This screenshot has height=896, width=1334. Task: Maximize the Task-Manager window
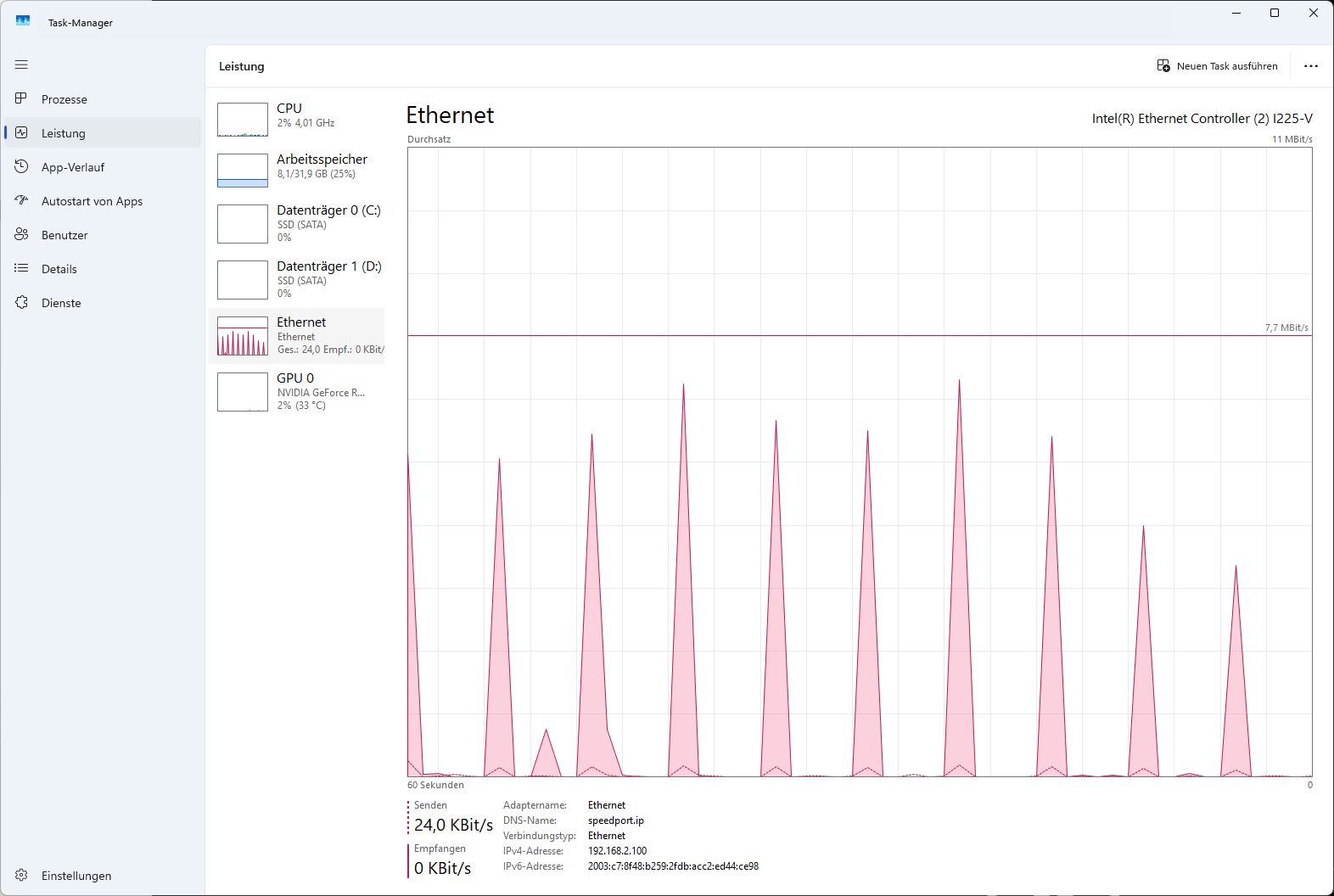1275,13
